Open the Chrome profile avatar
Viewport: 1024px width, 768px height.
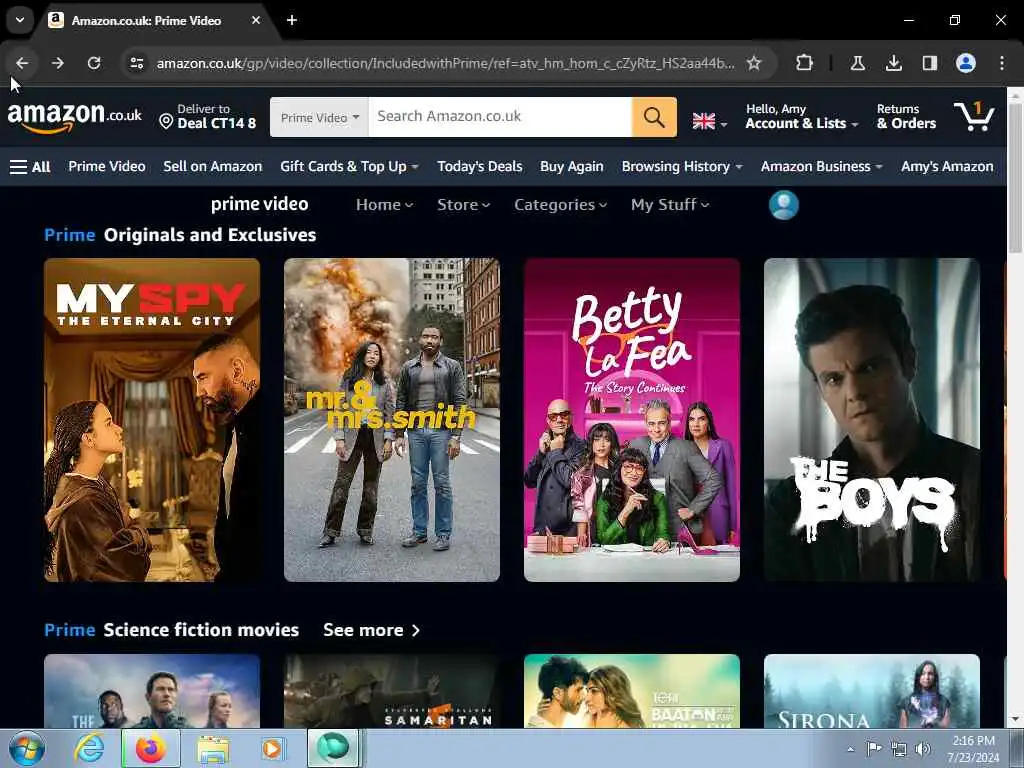tap(966, 63)
